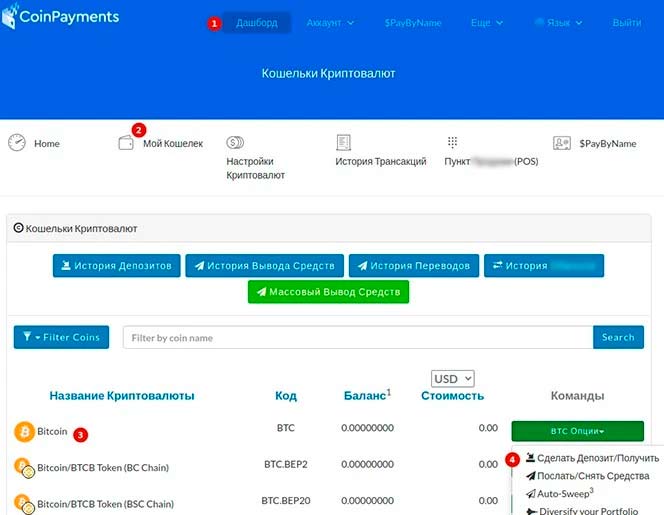Image resolution: width=664 pixels, height=515 pixels.
Task: Open the USD currency selector
Action: point(453,379)
